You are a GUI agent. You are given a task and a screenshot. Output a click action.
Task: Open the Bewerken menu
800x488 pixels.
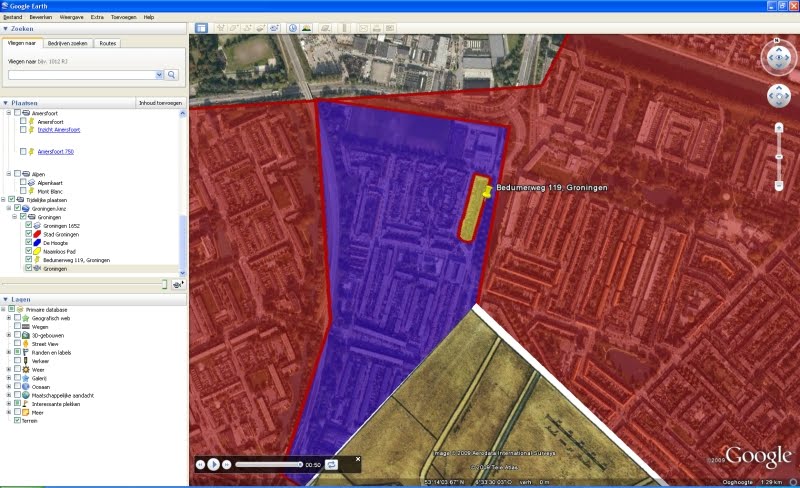pos(41,17)
